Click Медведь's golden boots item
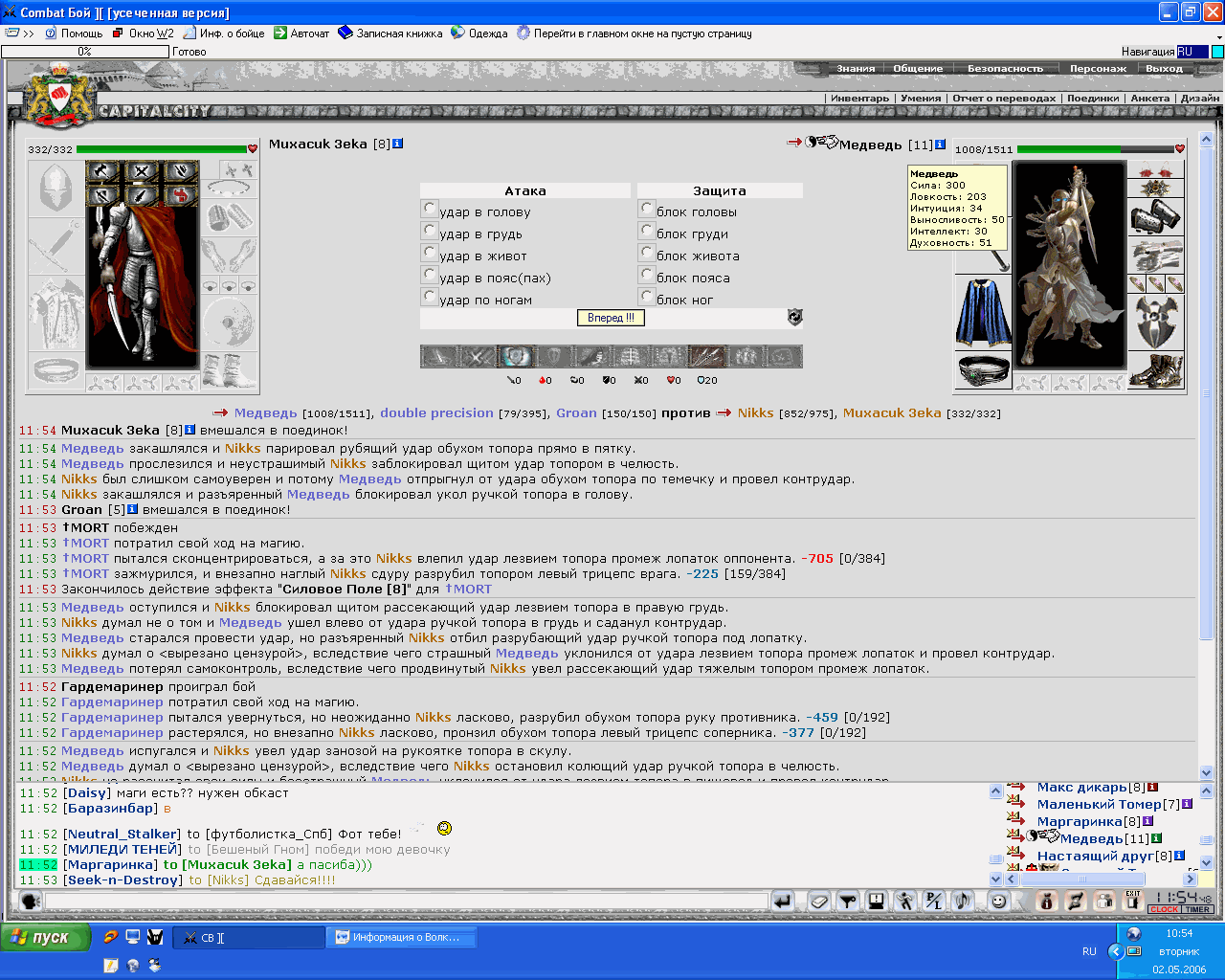 click(1156, 370)
